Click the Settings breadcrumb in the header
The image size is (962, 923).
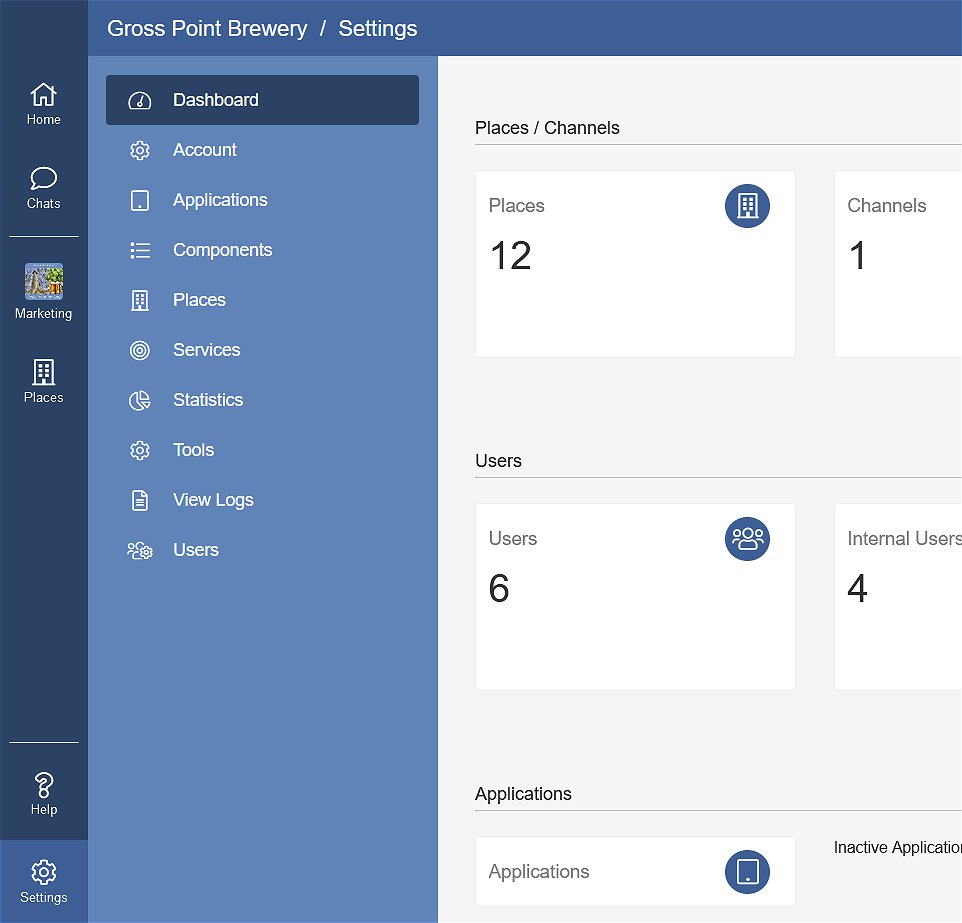(x=378, y=28)
